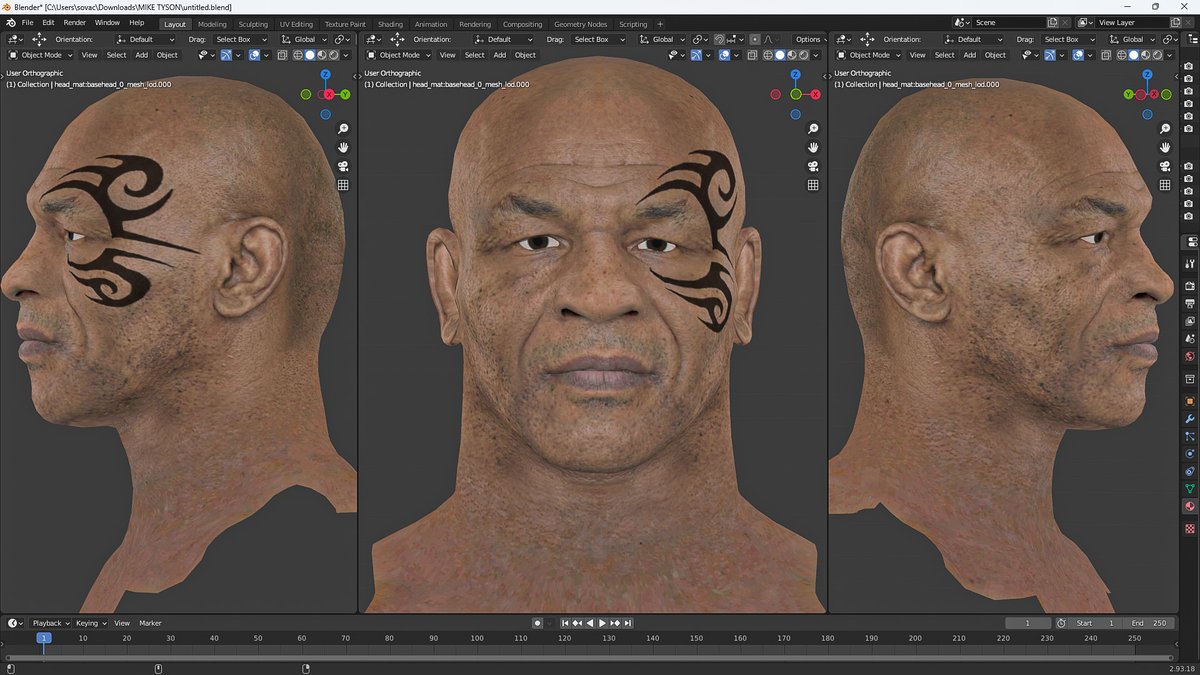
Task: Click the pan hand icon in the middle viewport
Action: pos(813,148)
